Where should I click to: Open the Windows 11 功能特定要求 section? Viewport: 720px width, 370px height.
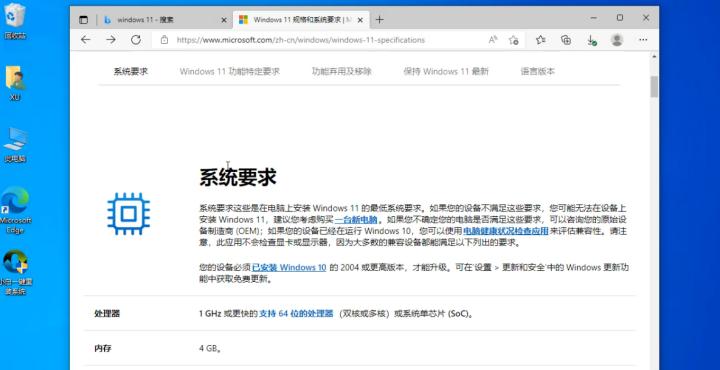230,72
